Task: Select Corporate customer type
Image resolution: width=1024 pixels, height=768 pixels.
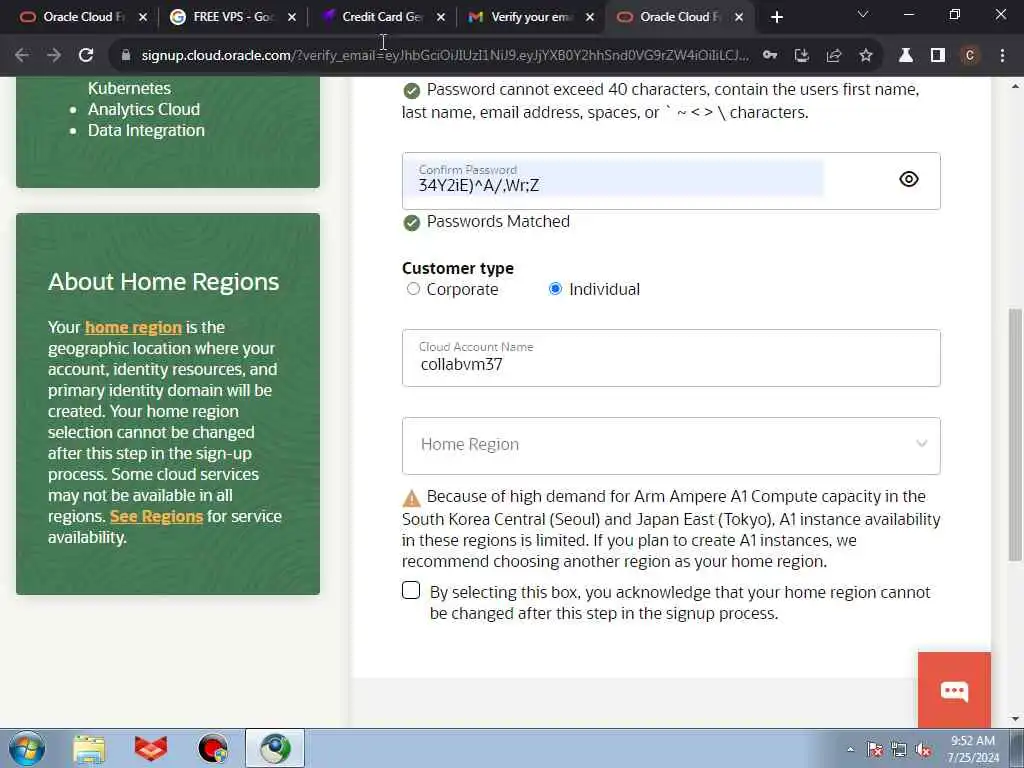Action: [413, 289]
